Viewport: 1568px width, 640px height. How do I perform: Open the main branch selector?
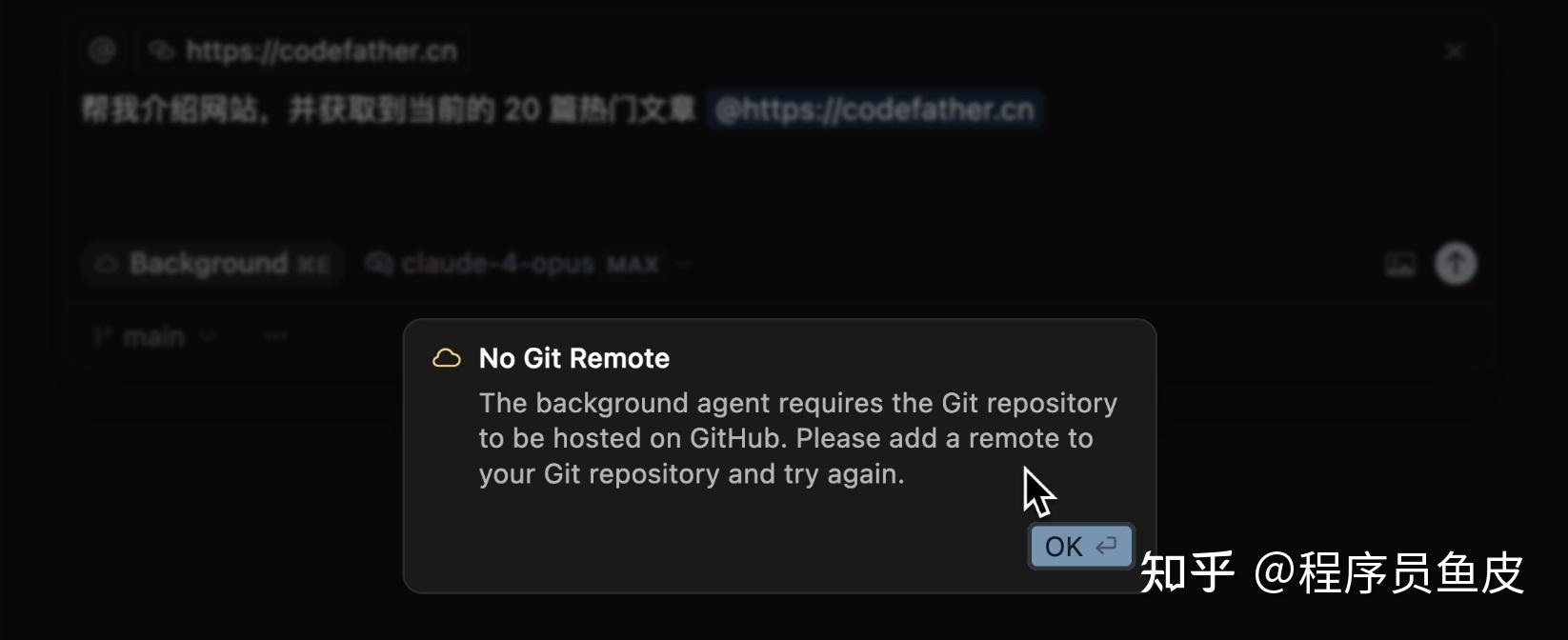[154, 336]
